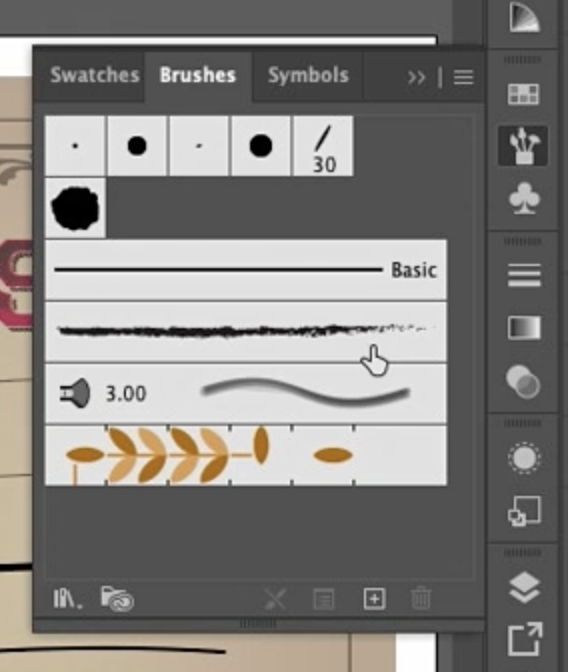Show hidden panel tabs via double-chevron
The height and width of the screenshot is (672, 568).
416,78
